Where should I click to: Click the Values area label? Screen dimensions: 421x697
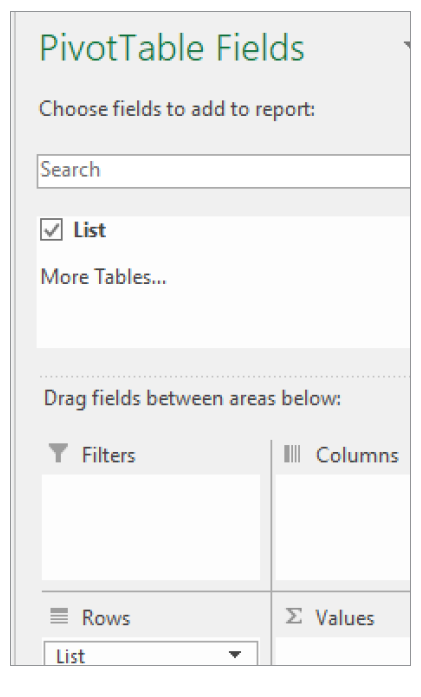tap(345, 617)
